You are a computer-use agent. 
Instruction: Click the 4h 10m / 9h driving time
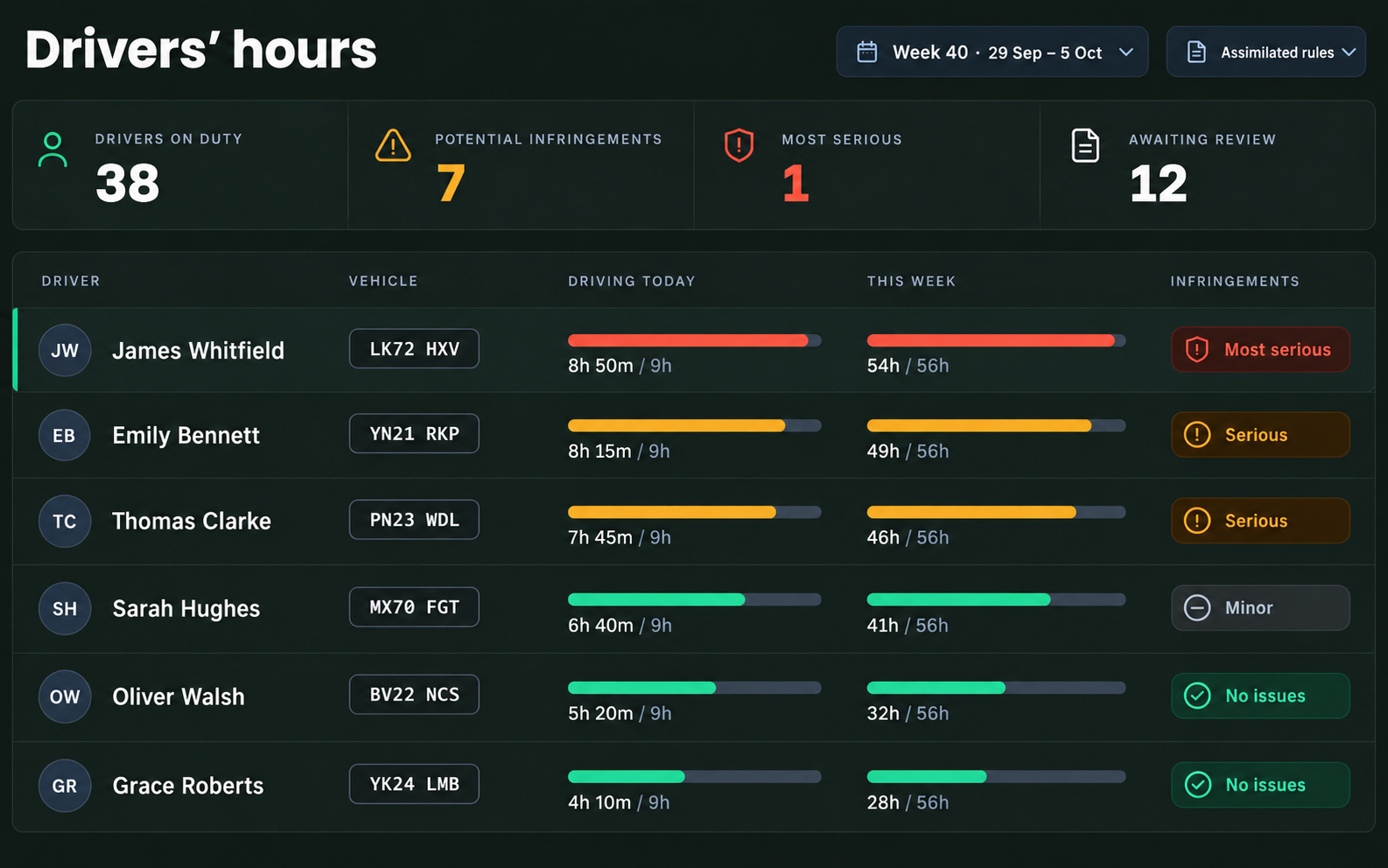point(619,802)
